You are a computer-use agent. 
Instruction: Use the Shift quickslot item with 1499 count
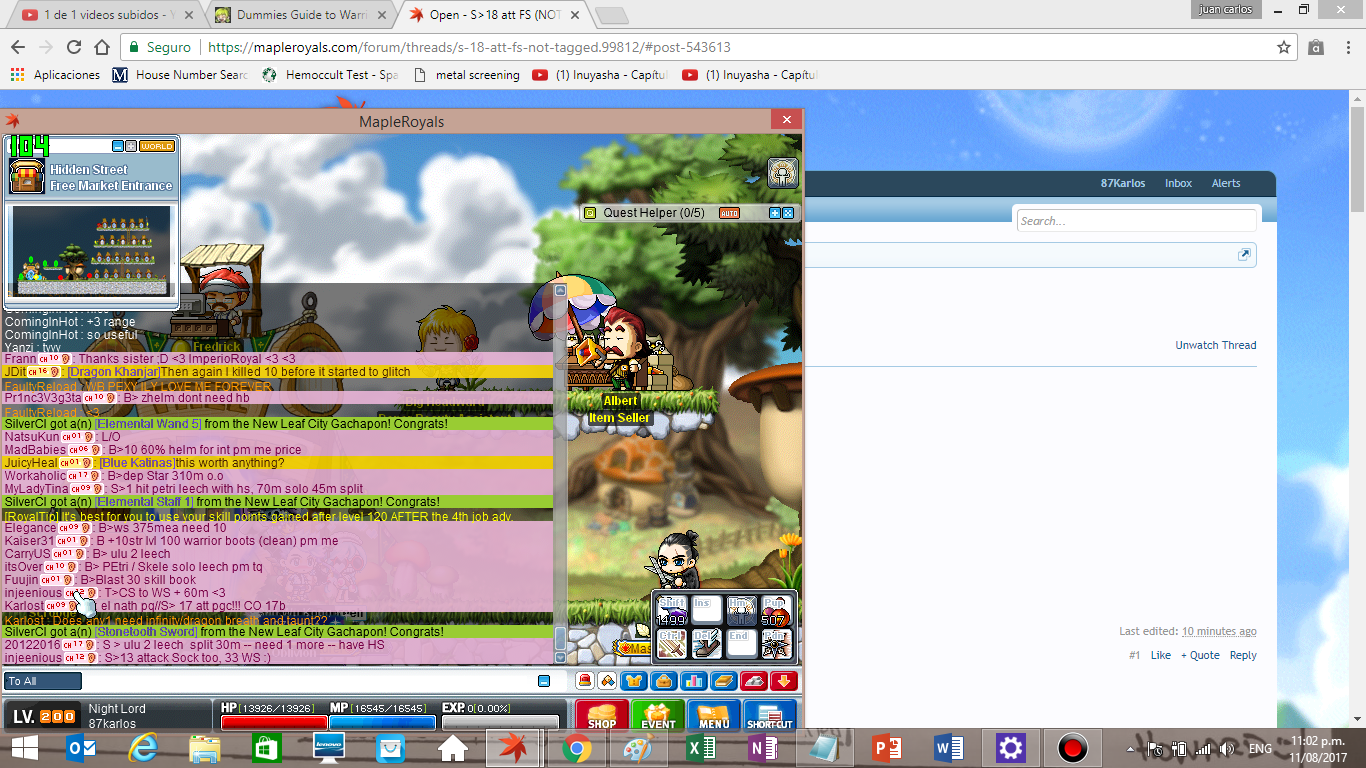pyautogui.click(x=671, y=610)
